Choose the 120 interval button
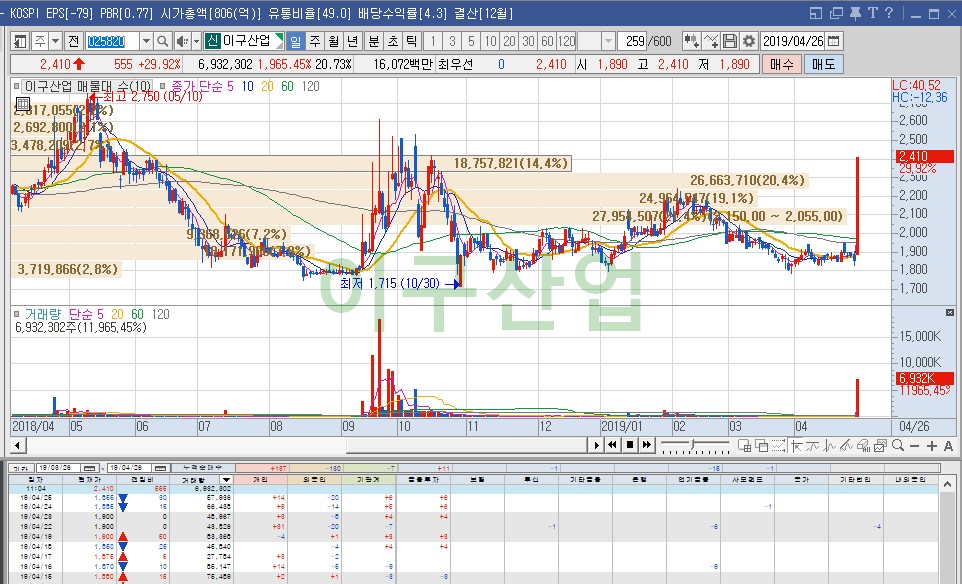The image size is (962, 584). [x=566, y=41]
